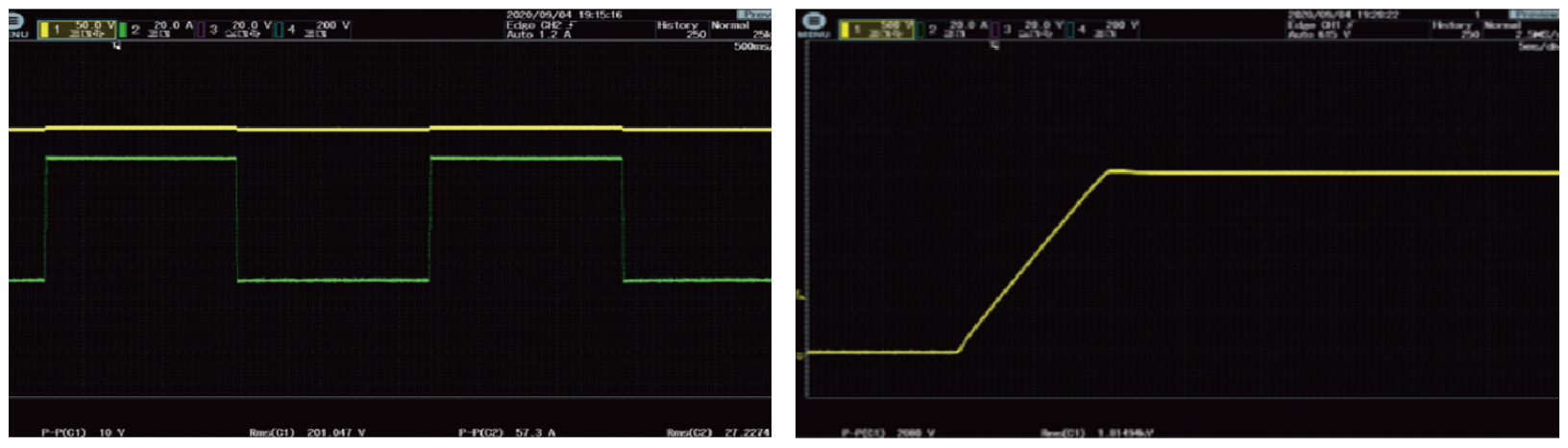Open the MENU icon on right oscilloscope
Viewport: 1568px width, 448px height.
tap(813, 25)
